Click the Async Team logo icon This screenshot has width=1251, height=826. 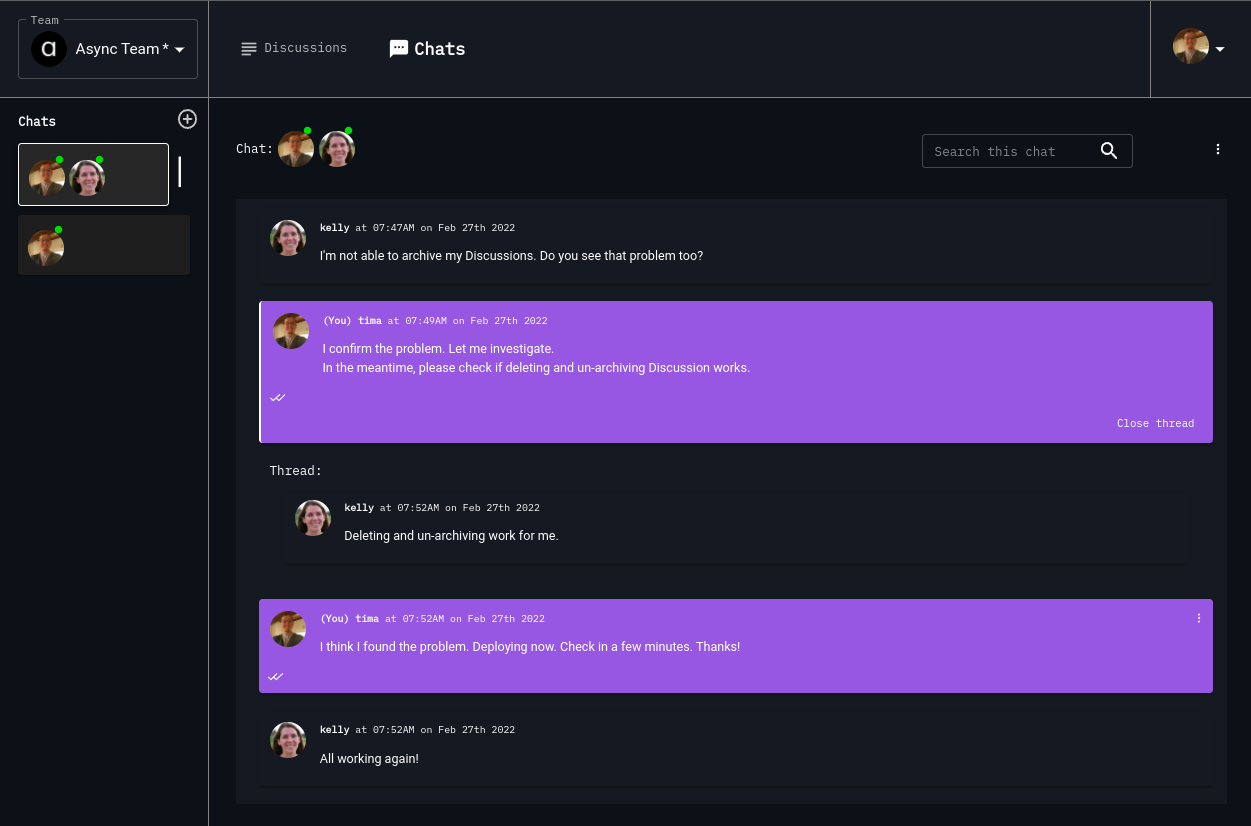tap(48, 49)
